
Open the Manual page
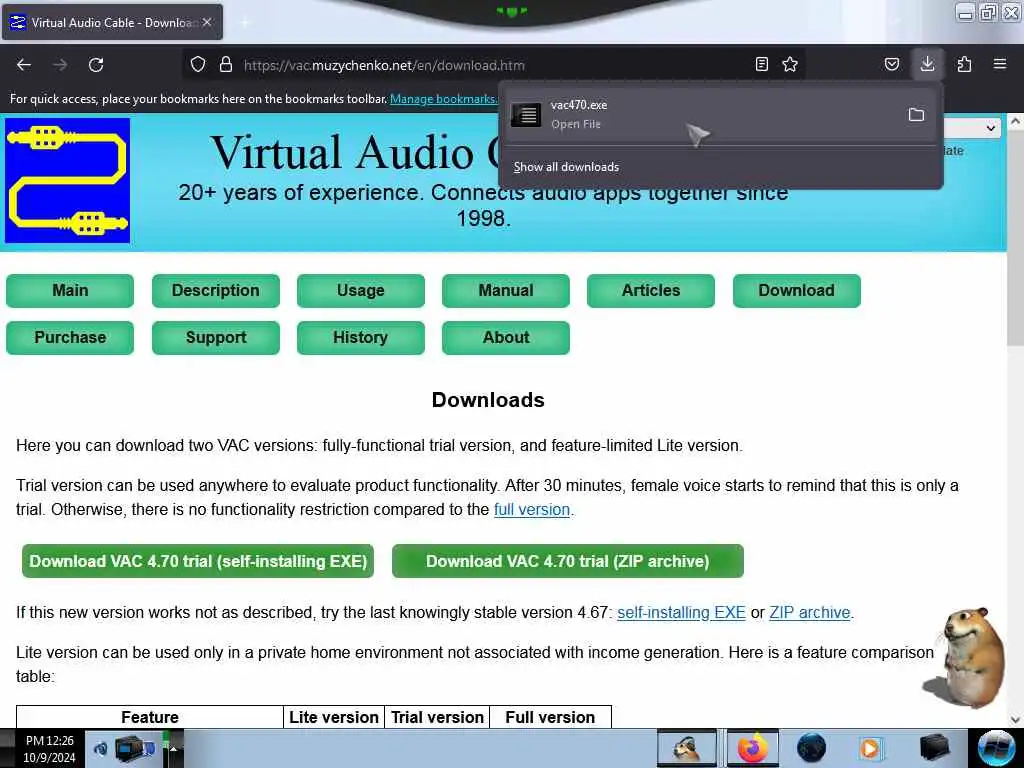tap(505, 291)
